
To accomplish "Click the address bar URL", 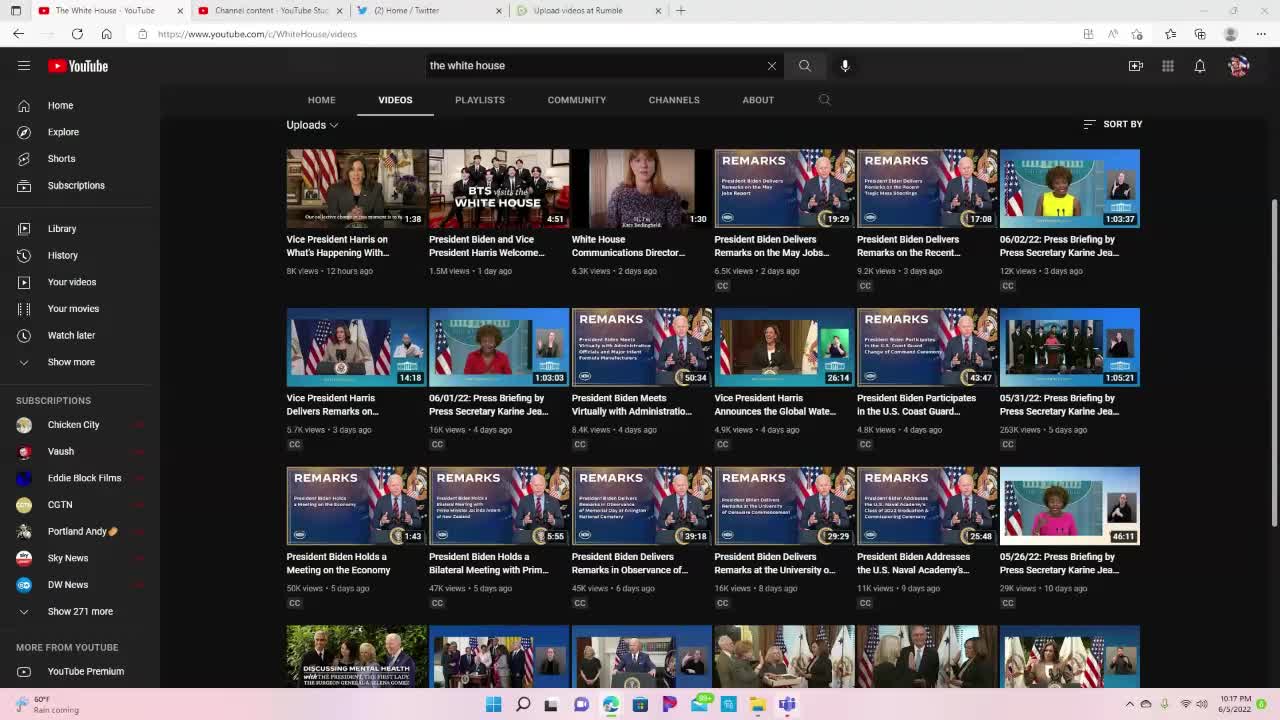I will click(x=257, y=34).
